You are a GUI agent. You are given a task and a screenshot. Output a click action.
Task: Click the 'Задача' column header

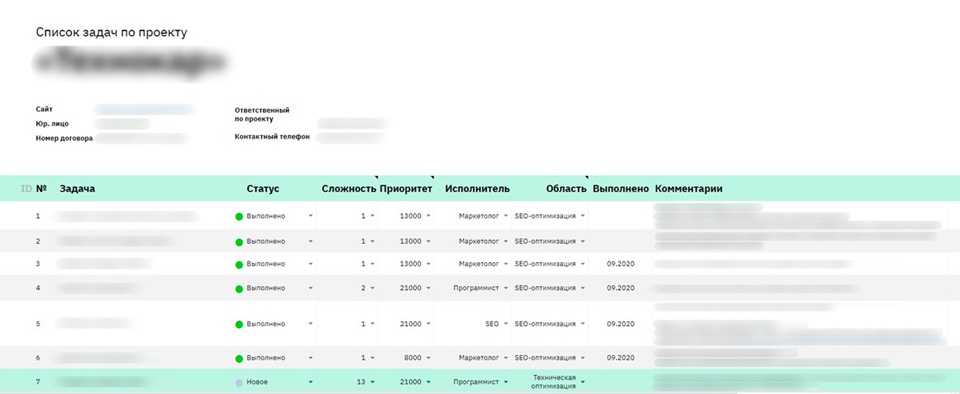tap(77, 189)
